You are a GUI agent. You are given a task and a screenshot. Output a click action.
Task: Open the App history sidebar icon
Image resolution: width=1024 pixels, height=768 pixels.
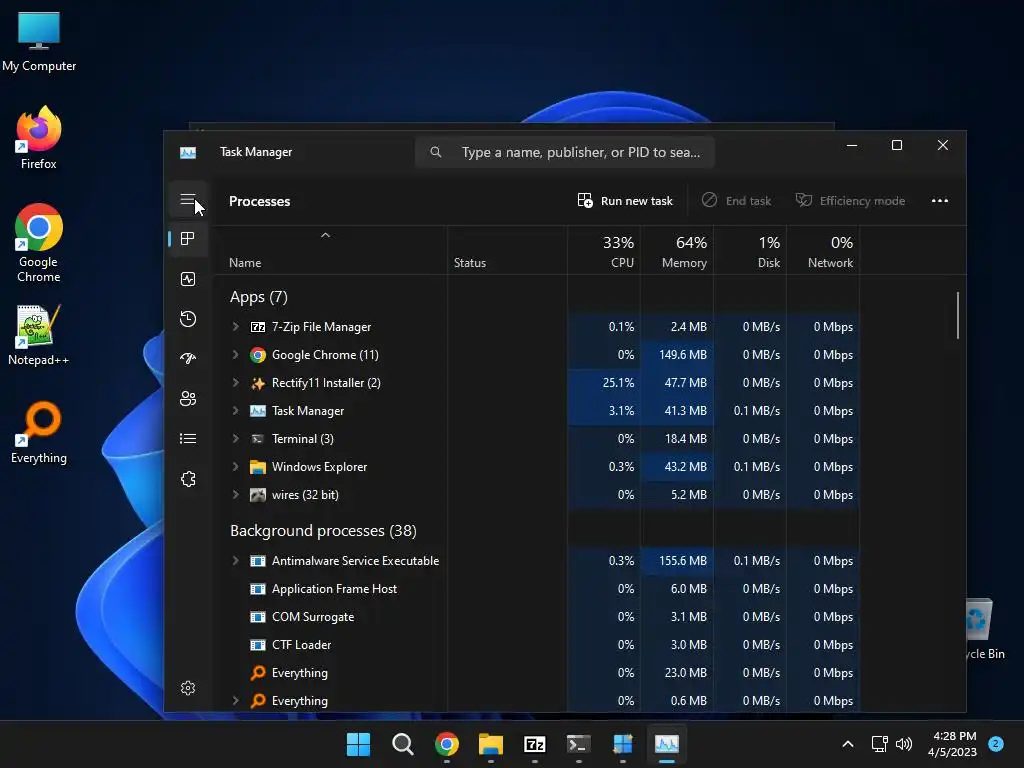(187, 319)
